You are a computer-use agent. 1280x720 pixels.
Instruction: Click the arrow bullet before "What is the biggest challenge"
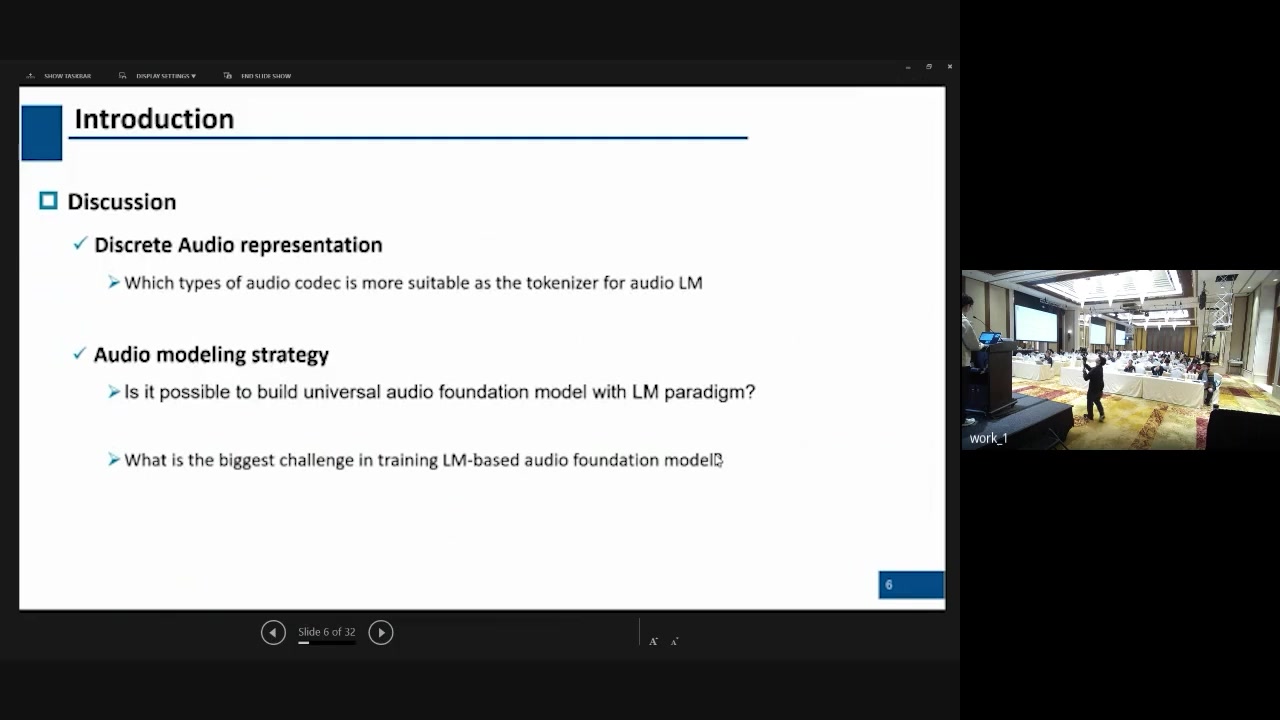point(114,460)
